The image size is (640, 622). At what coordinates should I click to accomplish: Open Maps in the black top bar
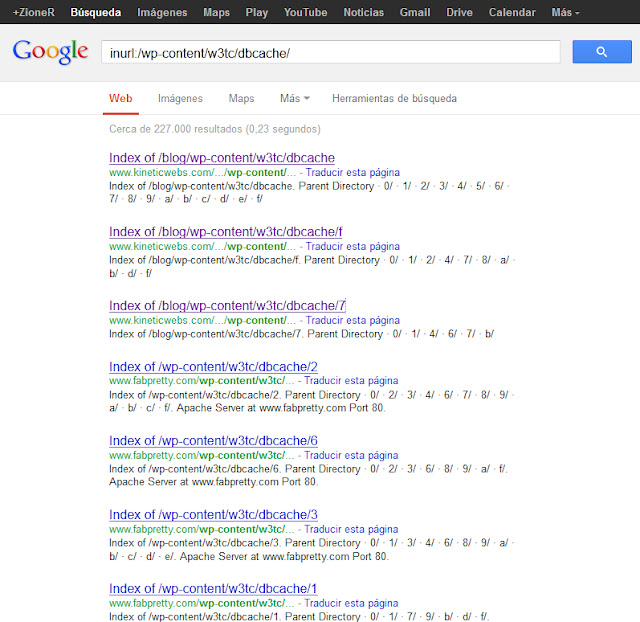point(216,12)
